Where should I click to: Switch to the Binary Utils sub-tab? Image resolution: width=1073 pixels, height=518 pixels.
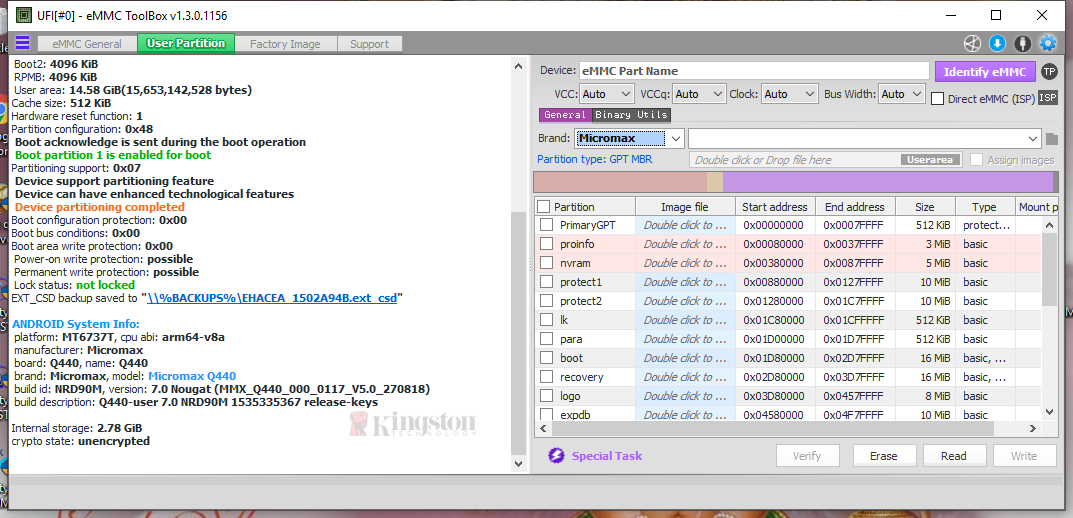tap(631, 115)
